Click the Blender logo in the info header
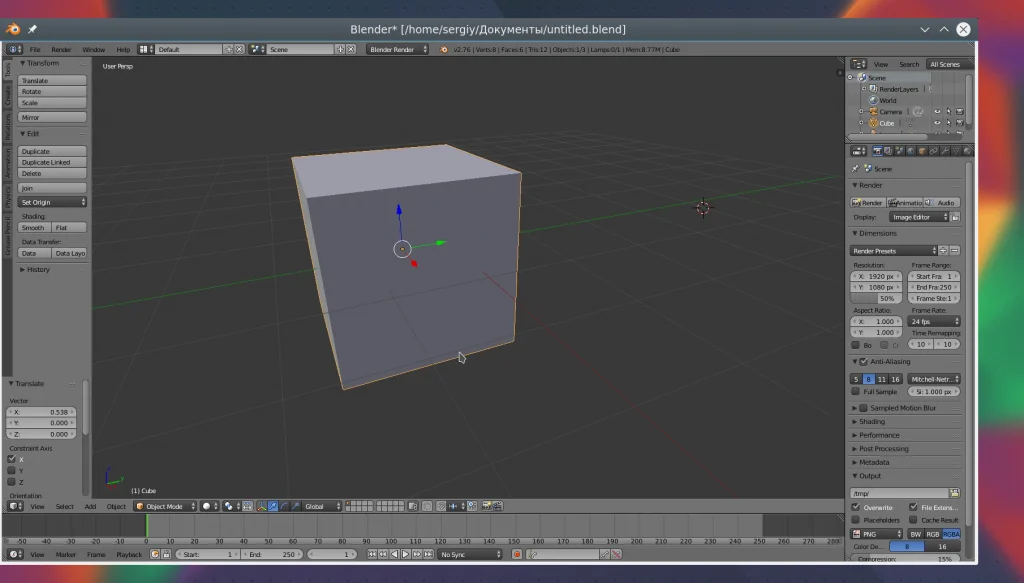The height and width of the screenshot is (583, 1024). point(443,49)
